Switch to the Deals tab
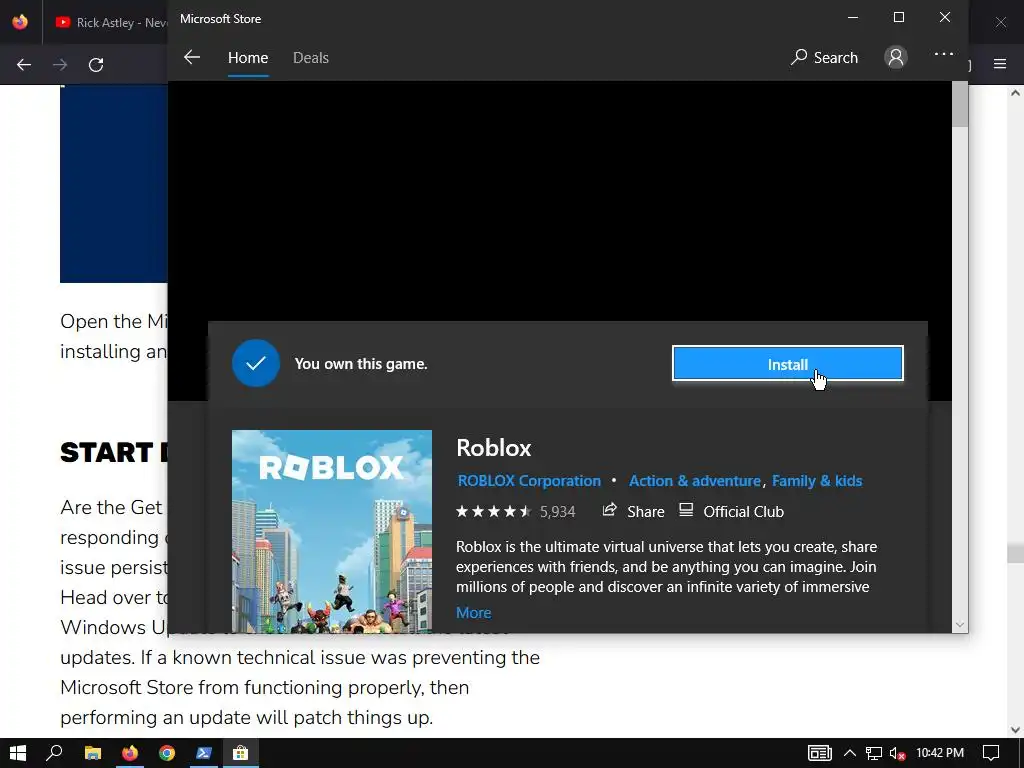The width and height of the screenshot is (1024, 768). coord(311,57)
